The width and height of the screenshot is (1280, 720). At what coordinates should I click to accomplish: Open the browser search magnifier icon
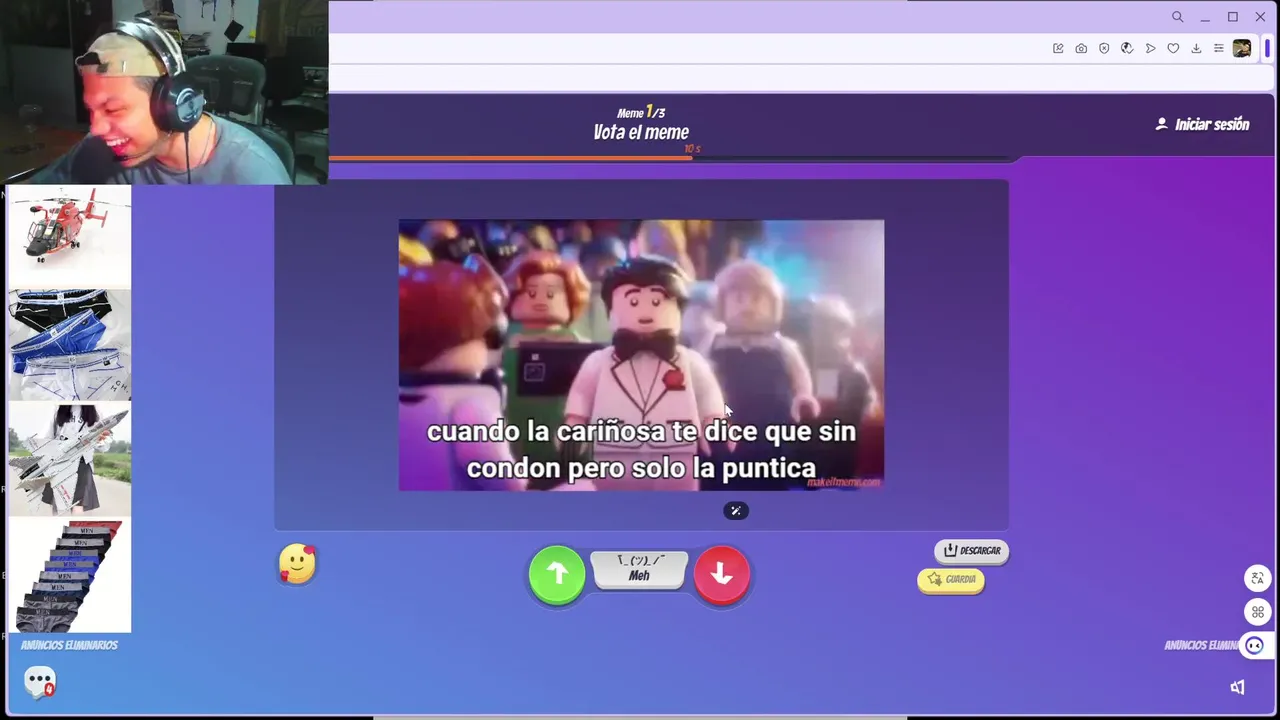(x=1177, y=17)
